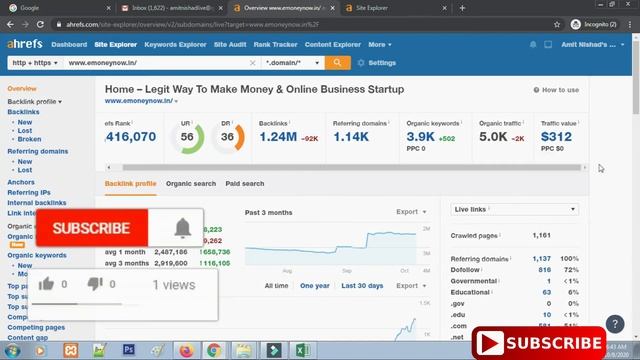Select the One year chart range
The image size is (640, 360).
click(x=315, y=286)
